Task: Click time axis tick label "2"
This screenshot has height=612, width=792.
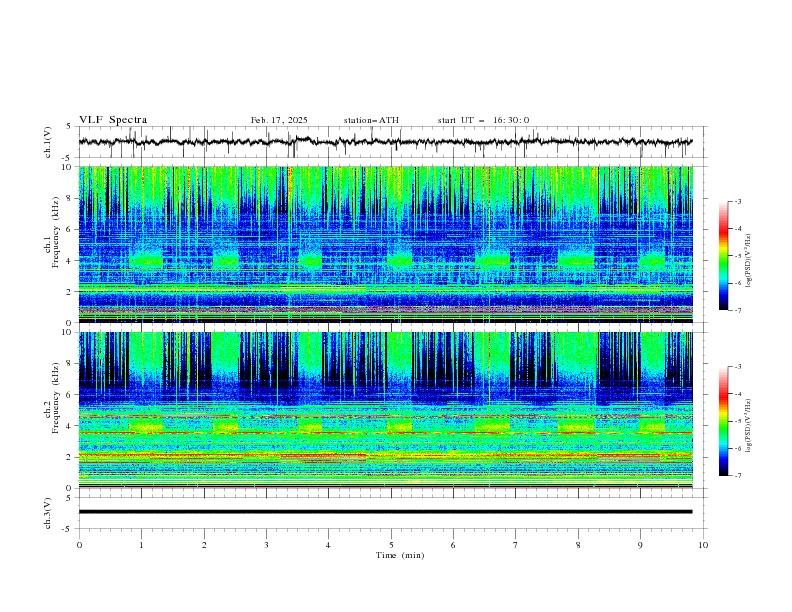Action: (x=204, y=545)
